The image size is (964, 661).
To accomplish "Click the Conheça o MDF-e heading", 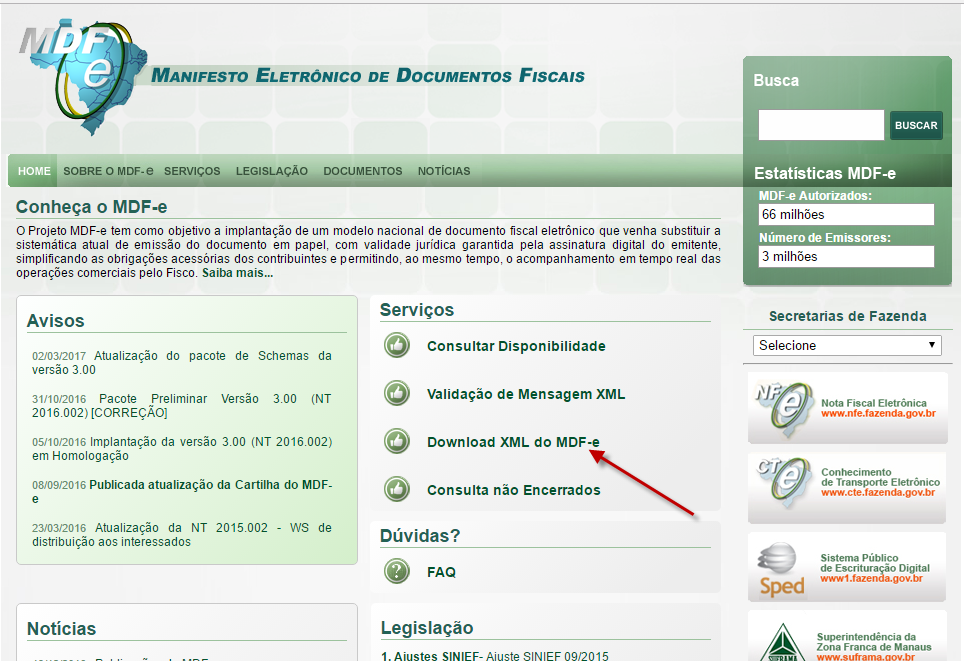I will click(92, 207).
